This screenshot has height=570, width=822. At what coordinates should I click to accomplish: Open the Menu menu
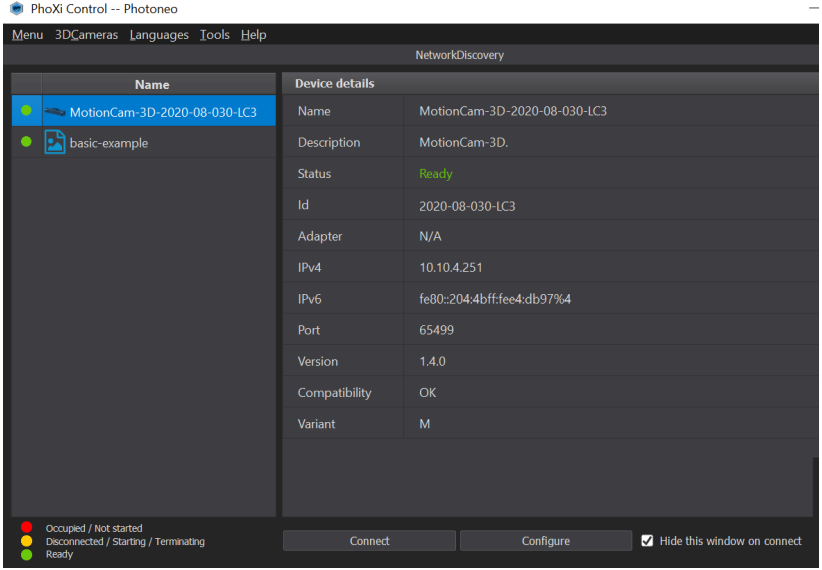[x=27, y=35]
